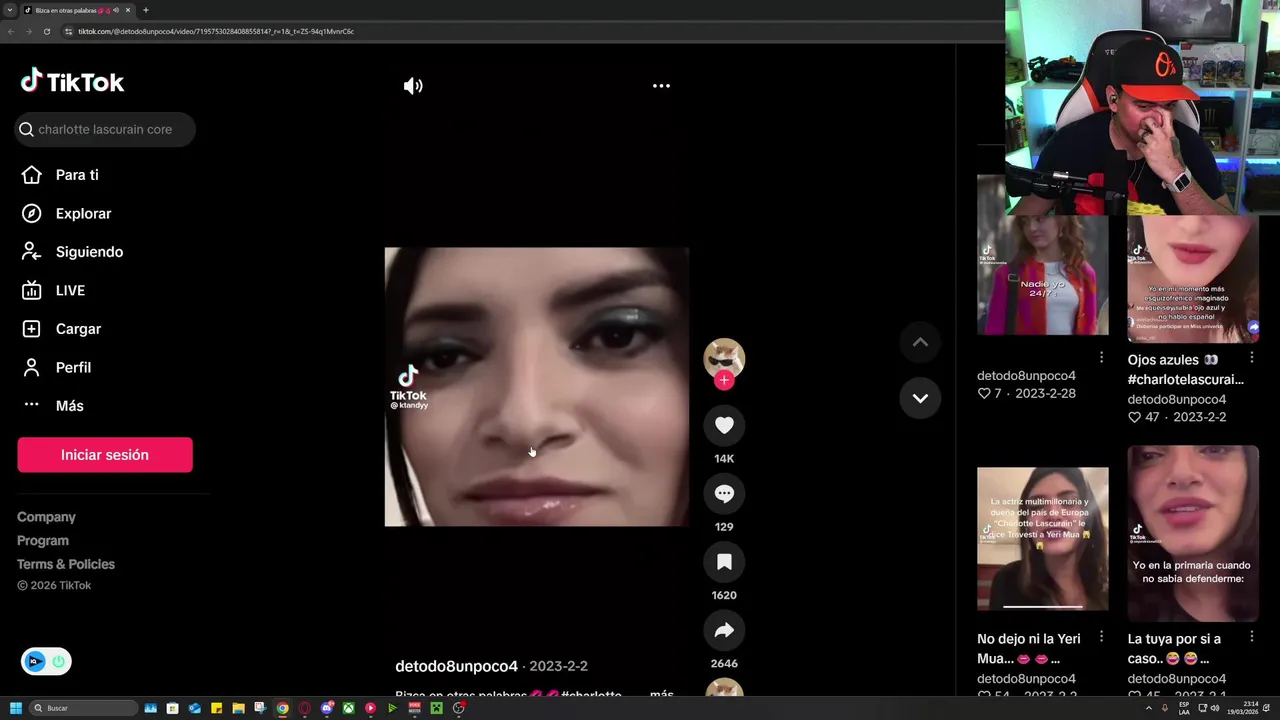Screen dimensions: 1280x720
Task: Toggle the floating power pill button
Action: (x=58, y=661)
